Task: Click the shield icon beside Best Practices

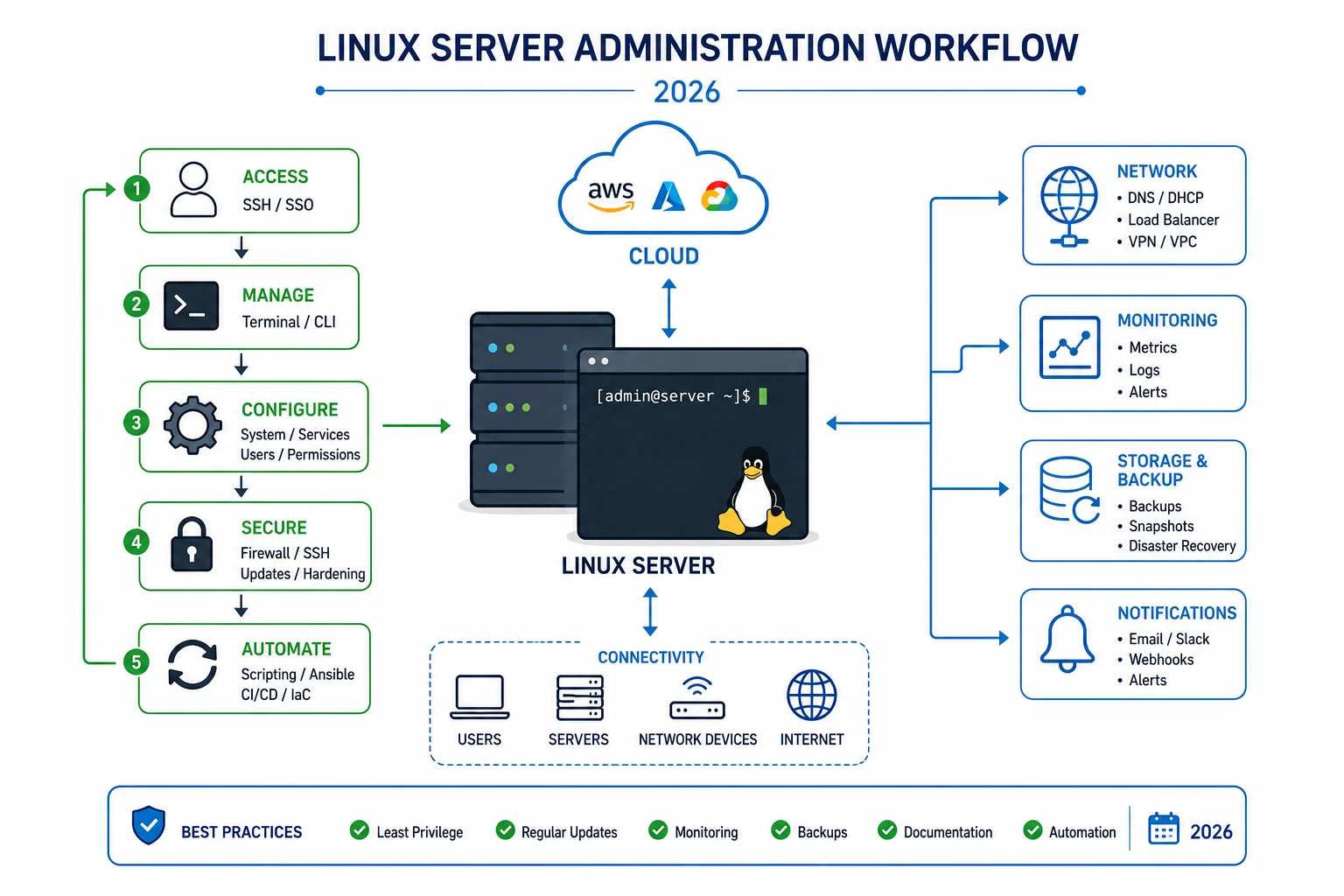Action: click(x=149, y=825)
